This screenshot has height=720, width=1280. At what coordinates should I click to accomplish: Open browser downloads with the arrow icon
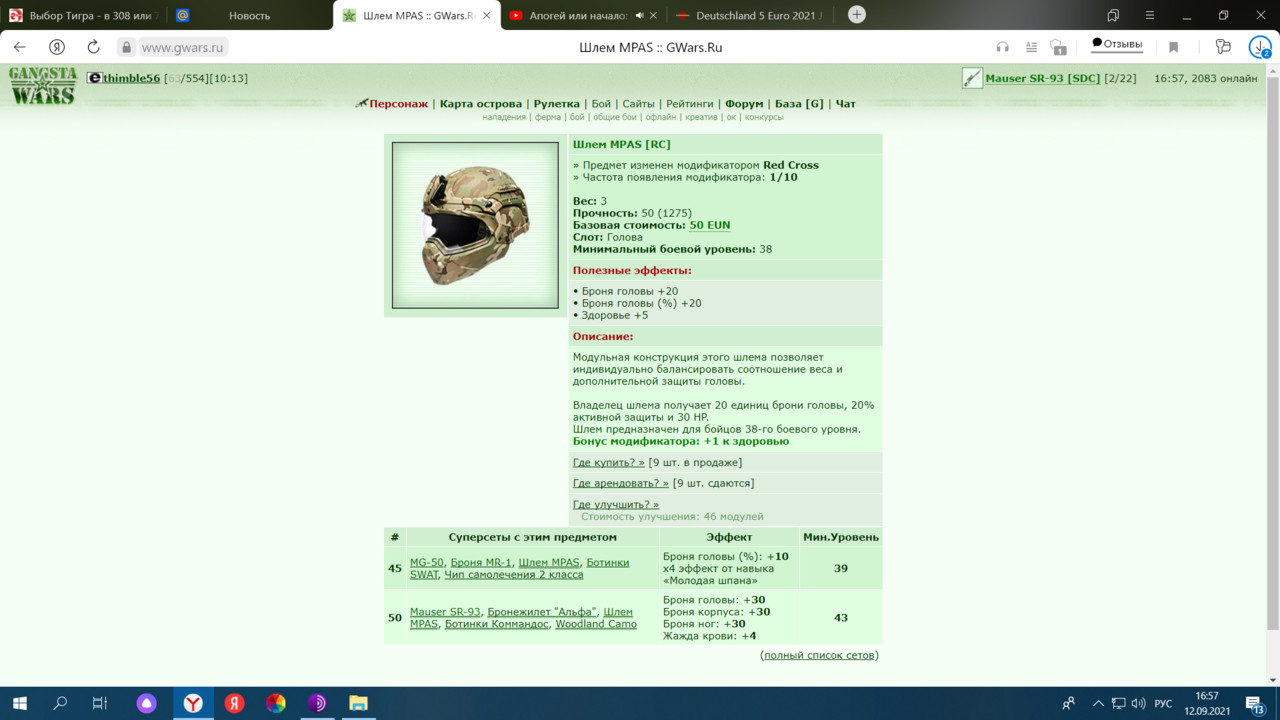[x=1259, y=47]
